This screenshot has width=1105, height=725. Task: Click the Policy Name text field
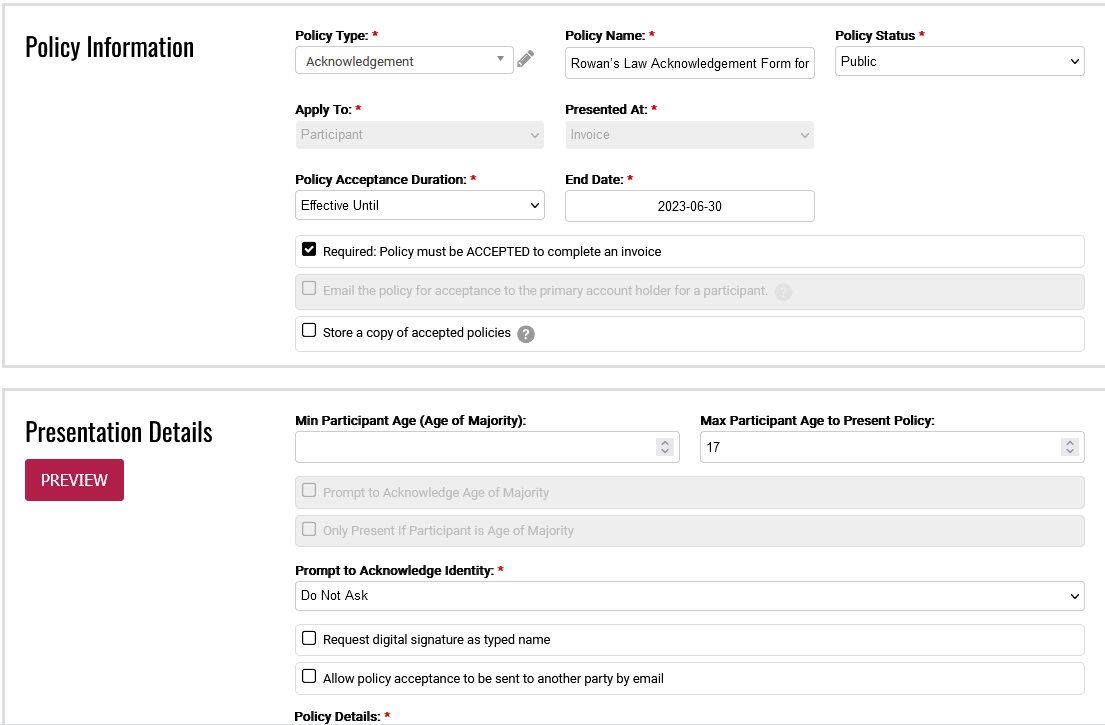pyautogui.click(x=689, y=63)
